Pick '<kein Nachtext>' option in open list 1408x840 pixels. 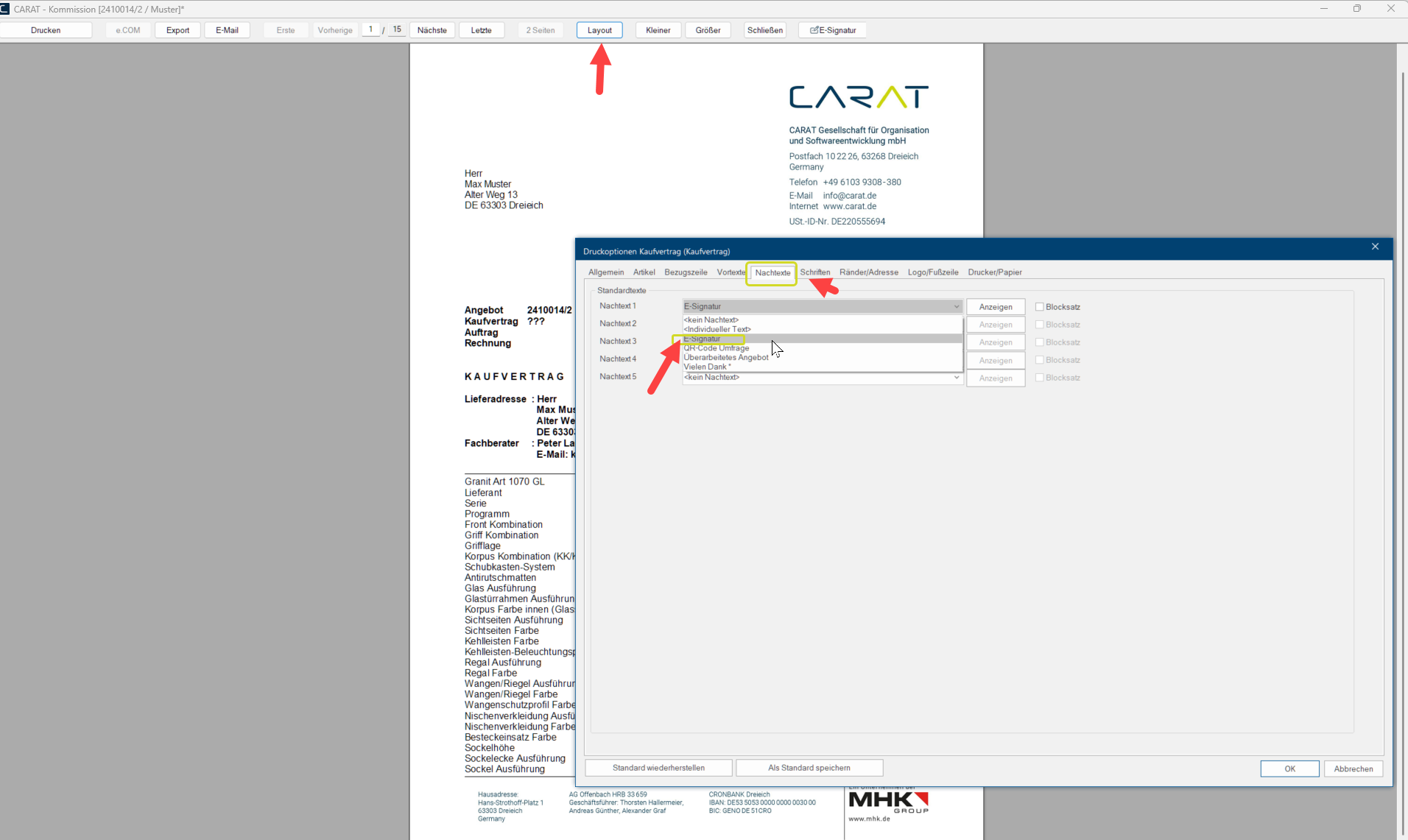[711, 320]
